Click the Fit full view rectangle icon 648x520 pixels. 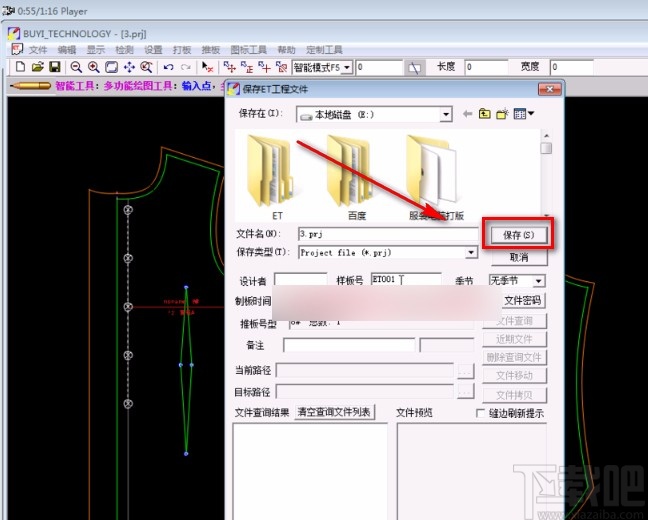(112, 67)
